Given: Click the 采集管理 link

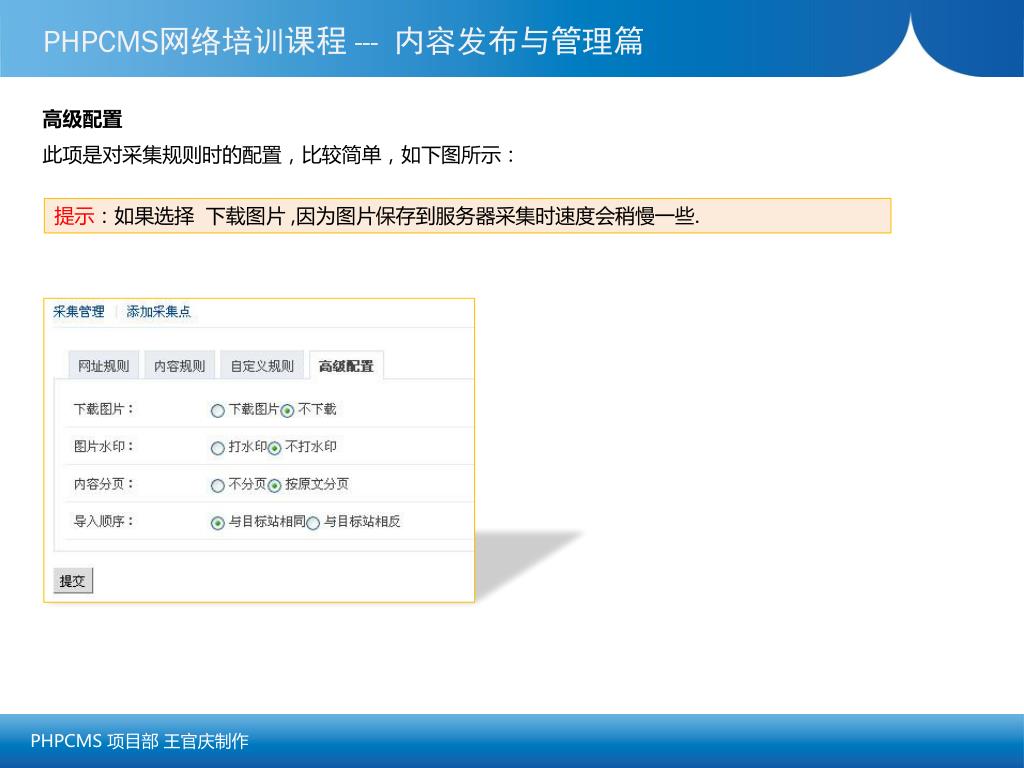Looking at the screenshot, I should [79, 312].
